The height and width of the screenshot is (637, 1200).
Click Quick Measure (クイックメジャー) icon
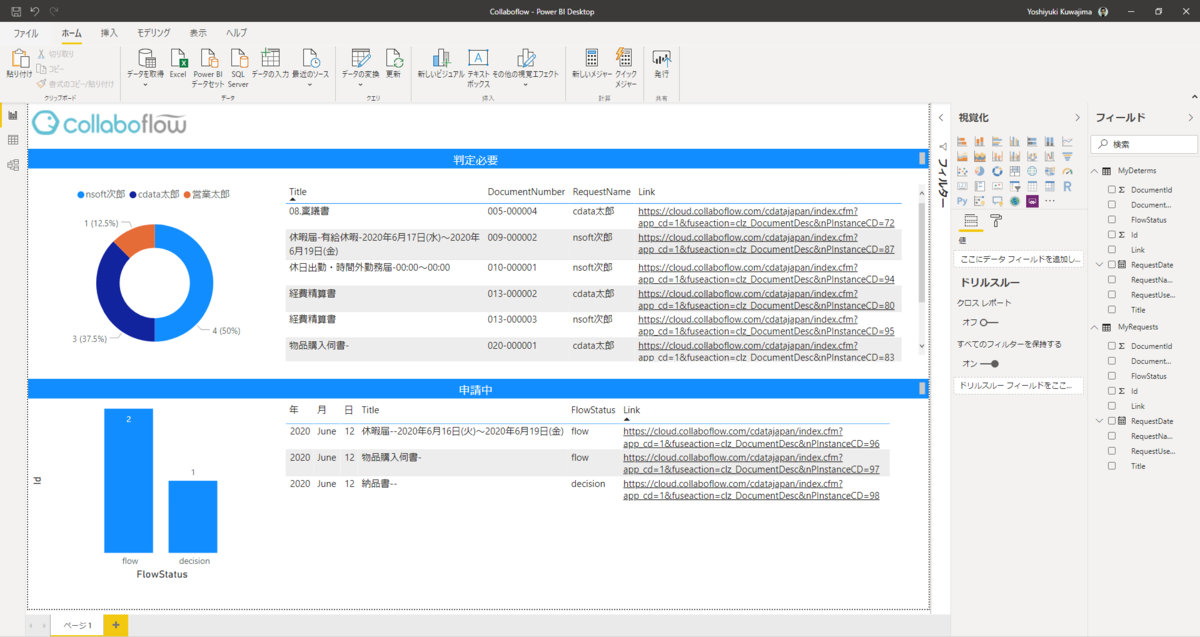click(624, 58)
